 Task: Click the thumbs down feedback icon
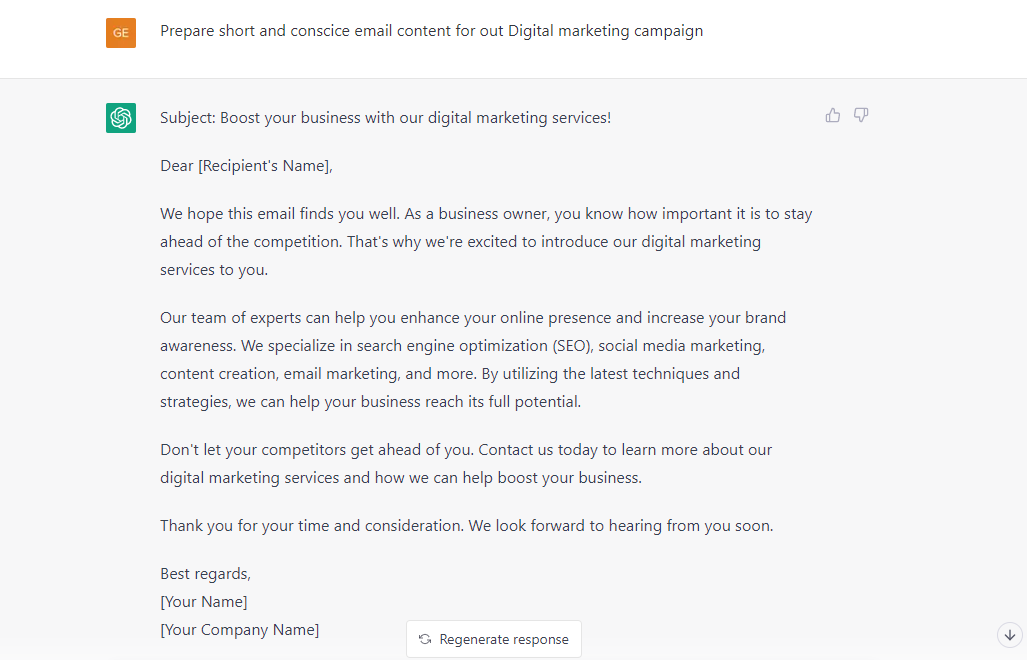coord(861,116)
